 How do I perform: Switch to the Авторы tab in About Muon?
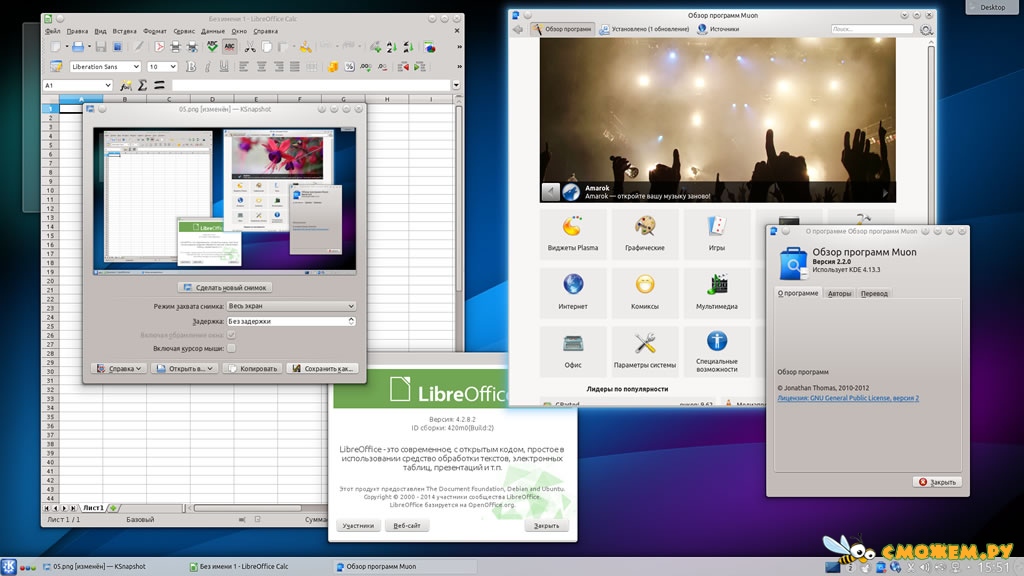click(x=839, y=293)
